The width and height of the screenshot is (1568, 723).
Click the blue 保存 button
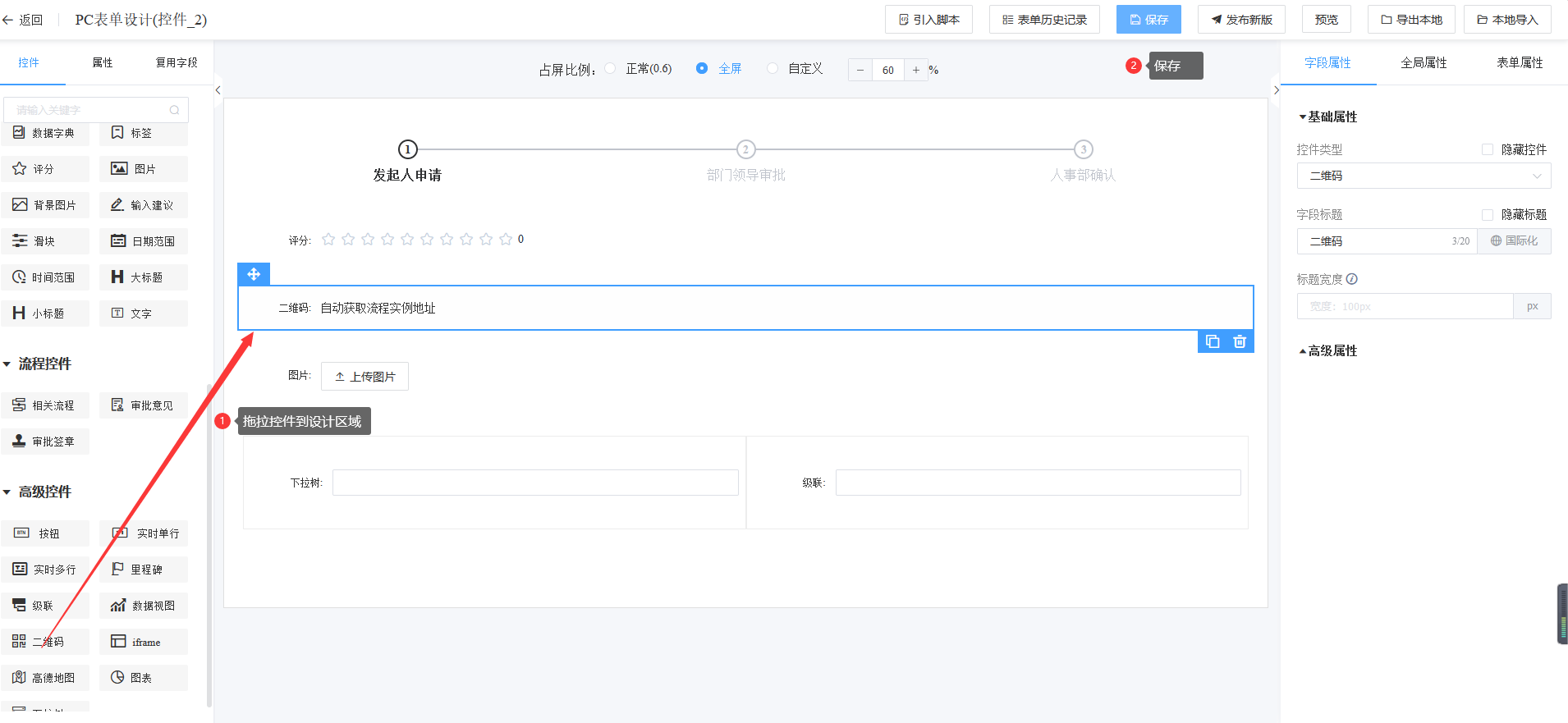pyautogui.click(x=1148, y=20)
